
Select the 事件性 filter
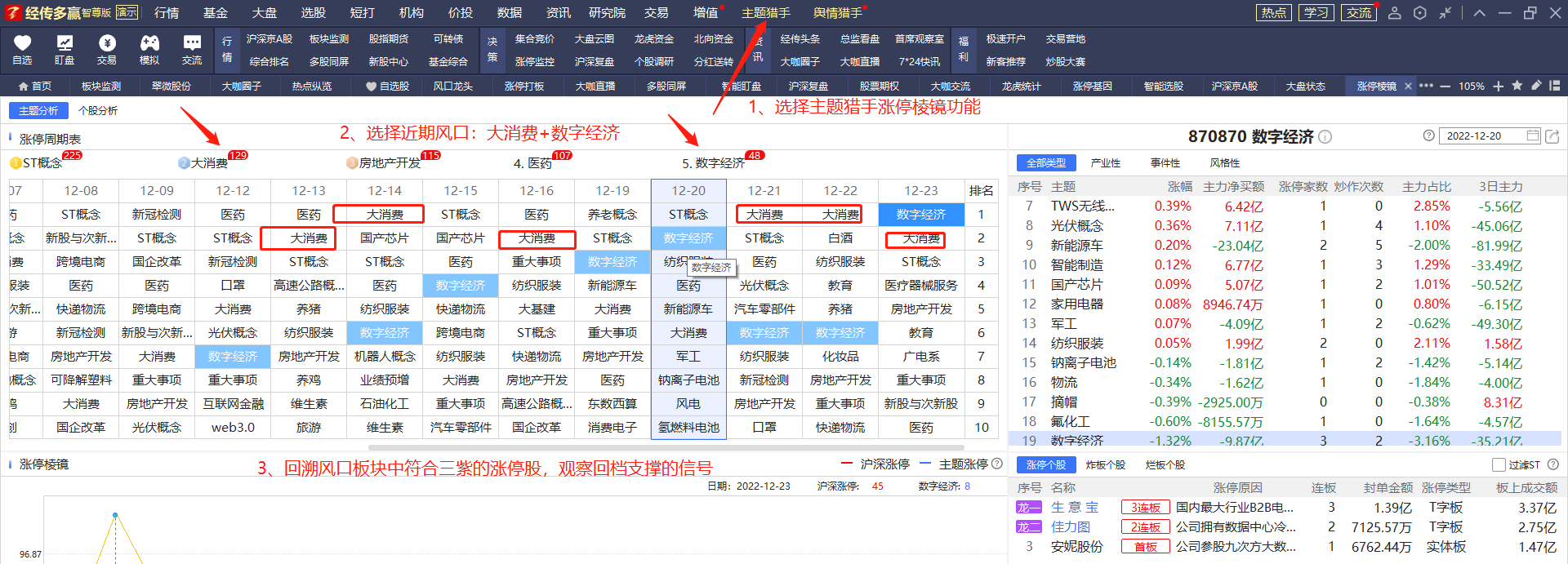(1165, 163)
